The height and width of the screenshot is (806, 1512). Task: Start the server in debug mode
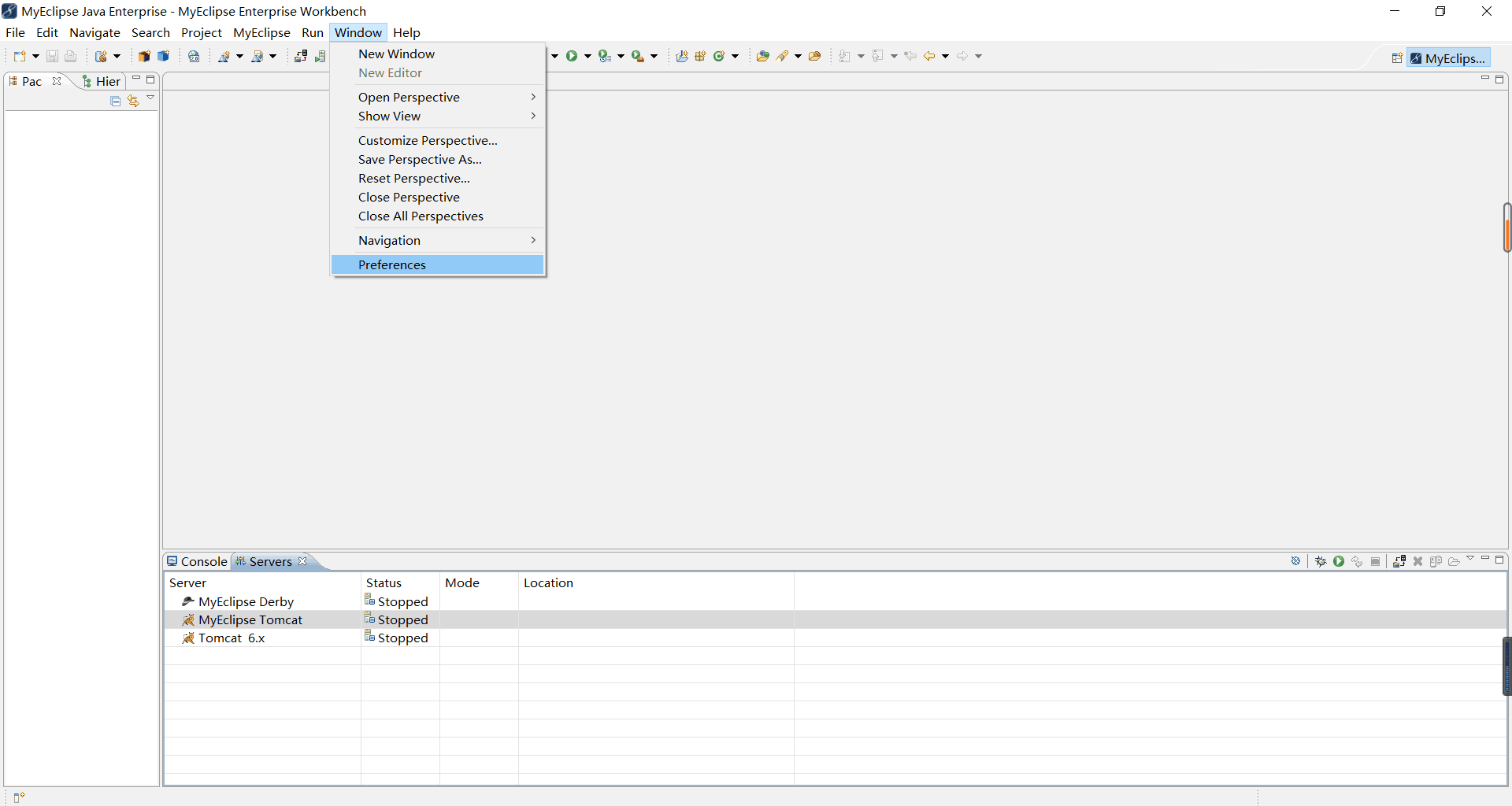click(x=1321, y=562)
